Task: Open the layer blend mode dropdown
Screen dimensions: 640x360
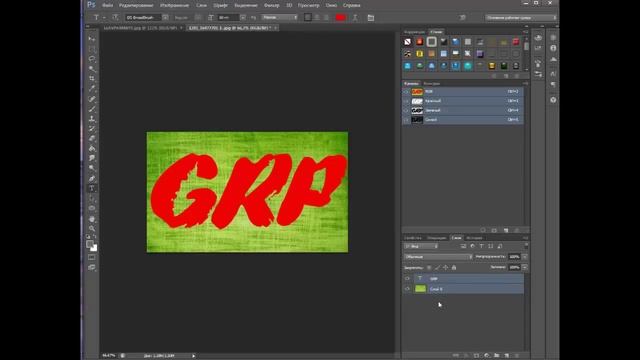Action: [438, 257]
